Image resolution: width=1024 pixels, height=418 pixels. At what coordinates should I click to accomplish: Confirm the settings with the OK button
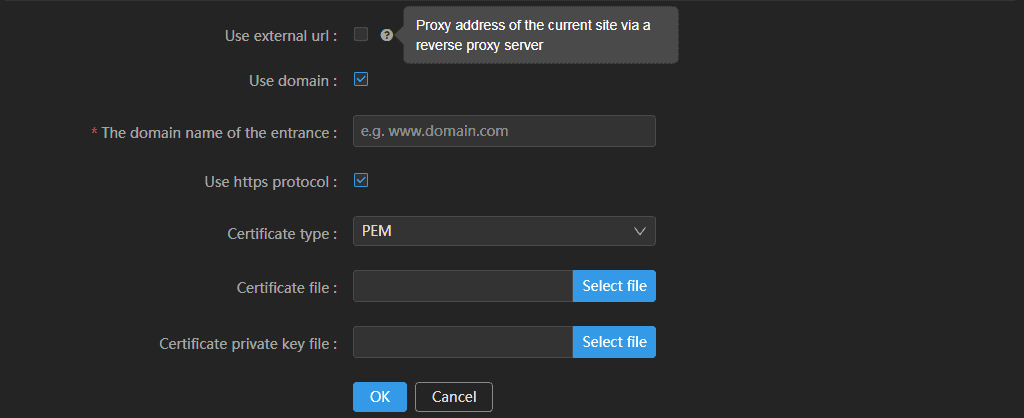(x=380, y=397)
